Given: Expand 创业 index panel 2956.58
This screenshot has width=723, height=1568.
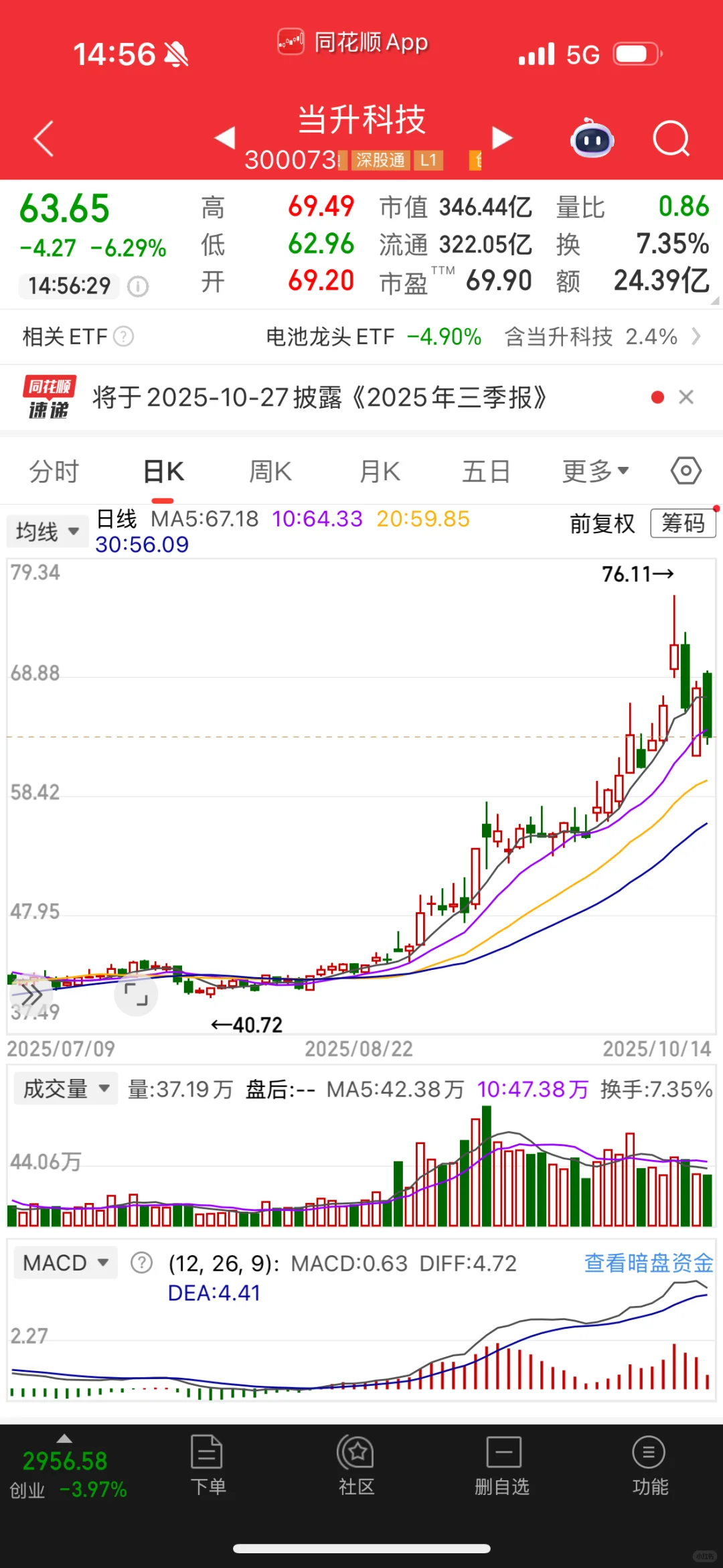Looking at the screenshot, I should [68, 1468].
